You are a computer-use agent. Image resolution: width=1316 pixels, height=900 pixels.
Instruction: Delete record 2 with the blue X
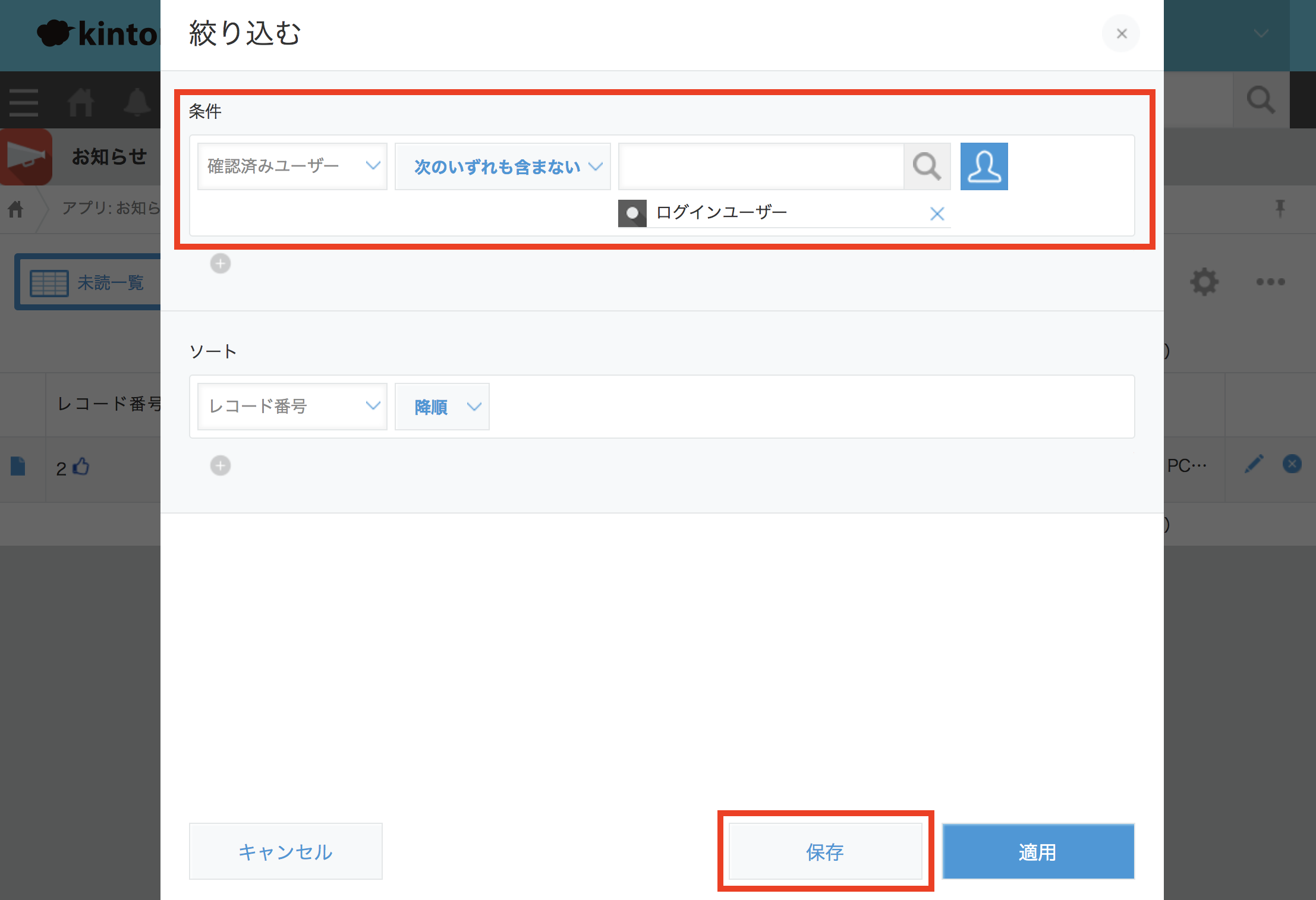[1292, 464]
